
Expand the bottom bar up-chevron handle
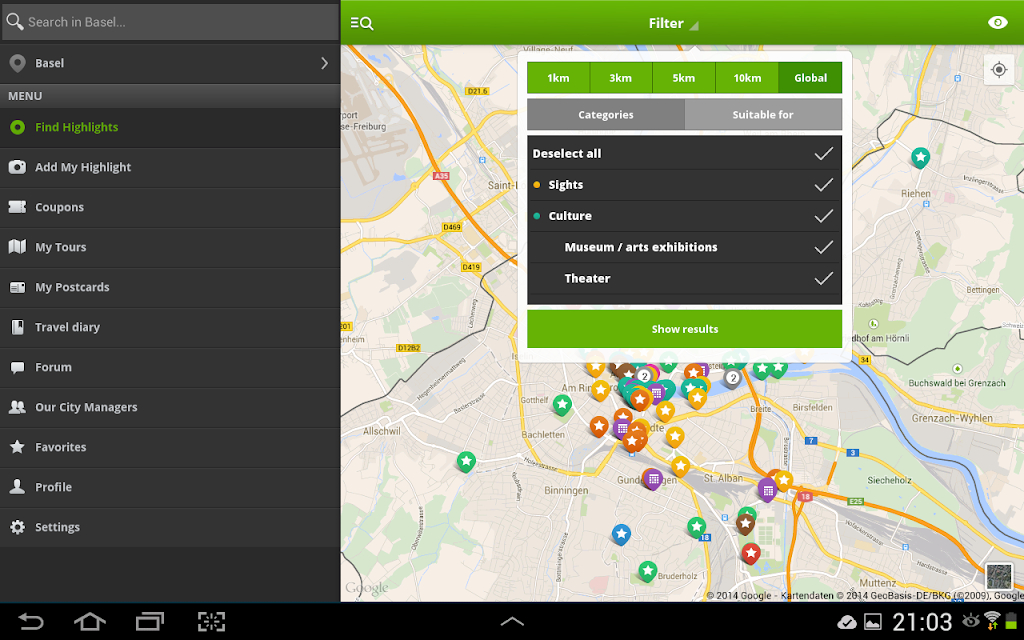[512, 621]
